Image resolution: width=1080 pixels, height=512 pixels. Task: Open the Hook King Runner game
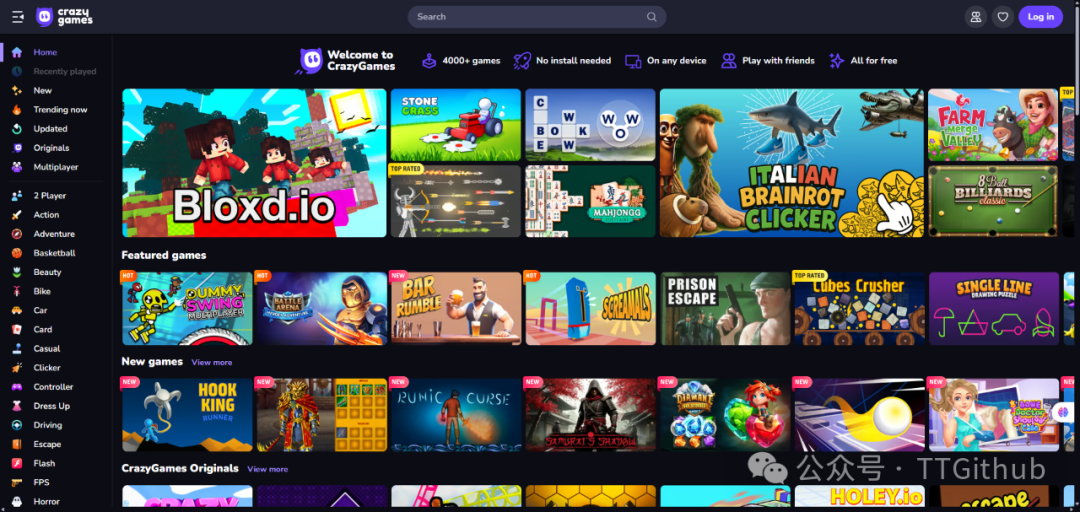click(187, 415)
